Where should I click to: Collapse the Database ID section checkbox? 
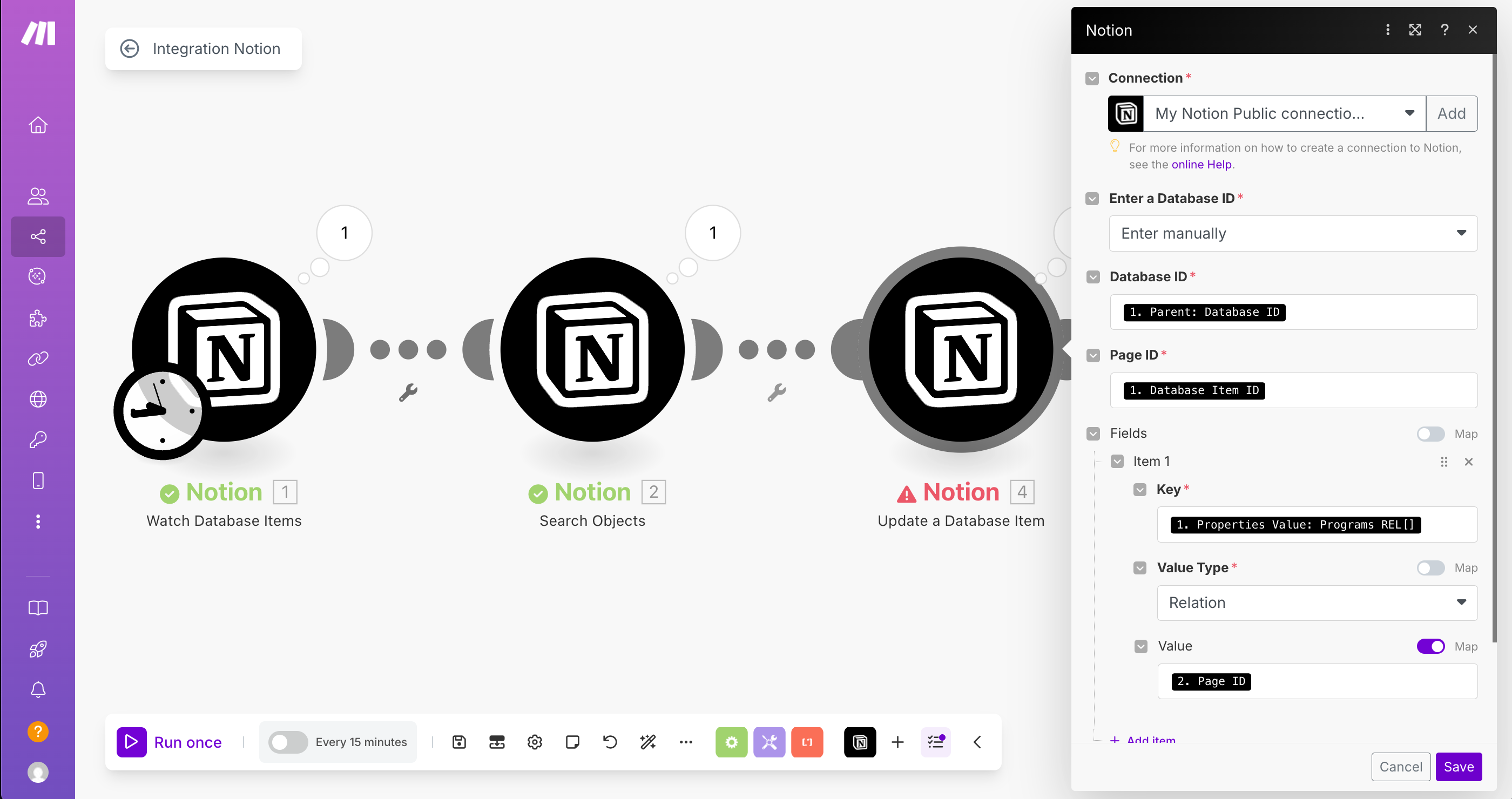point(1092,277)
